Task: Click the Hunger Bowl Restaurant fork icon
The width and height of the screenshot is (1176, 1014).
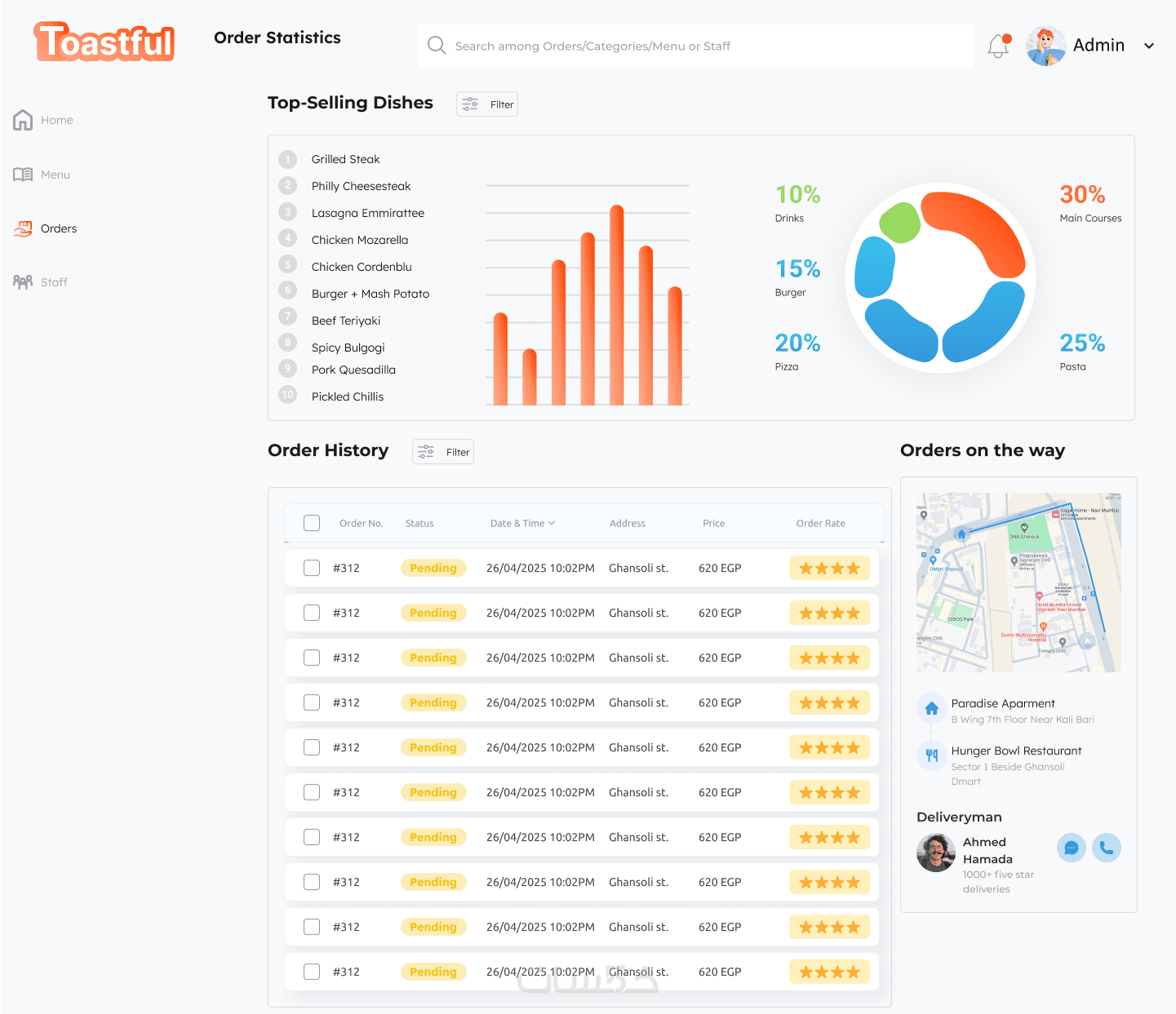Action: click(x=931, y=755)
